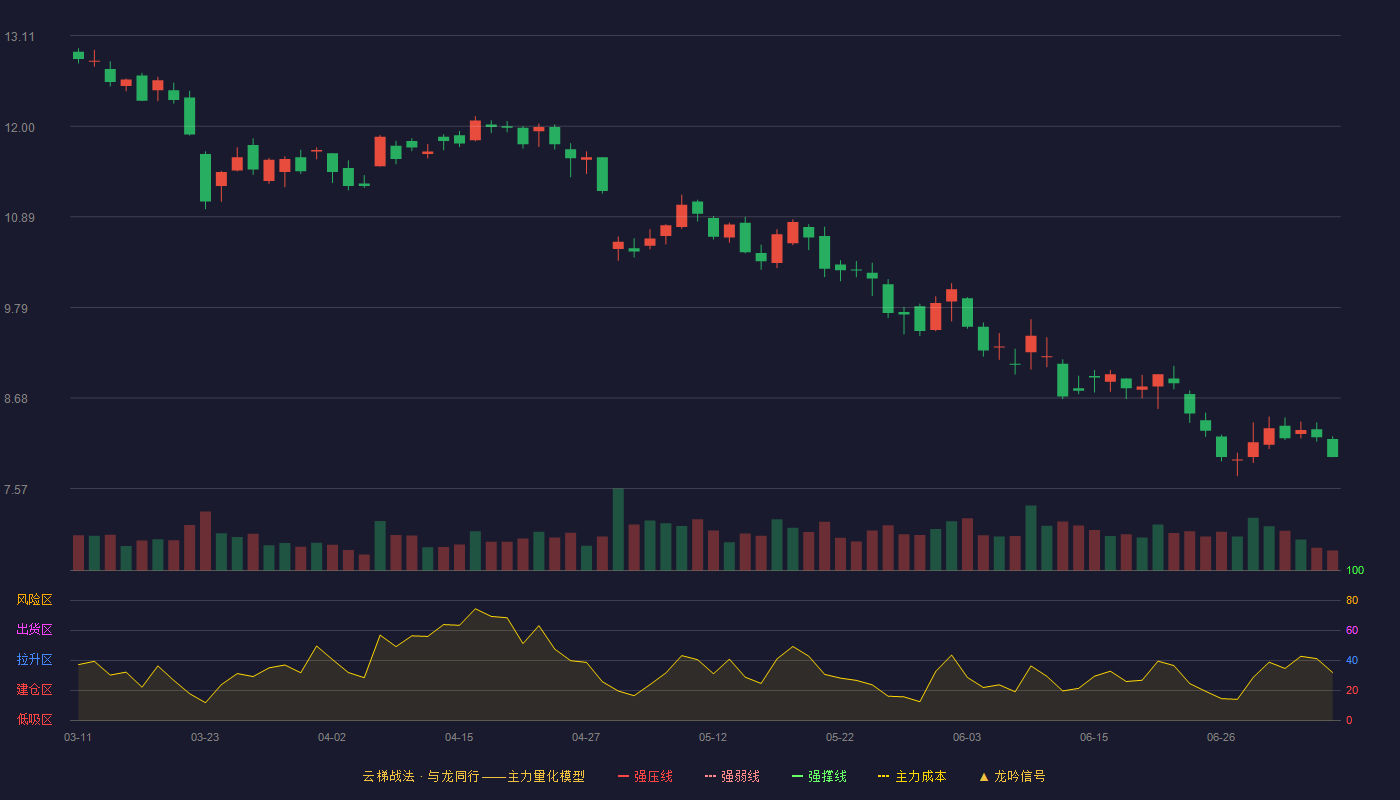Toggle the 强压线 legend item
Viewport: 1400px width, 800px height.
pyautogui.click(x=645, y=776)
